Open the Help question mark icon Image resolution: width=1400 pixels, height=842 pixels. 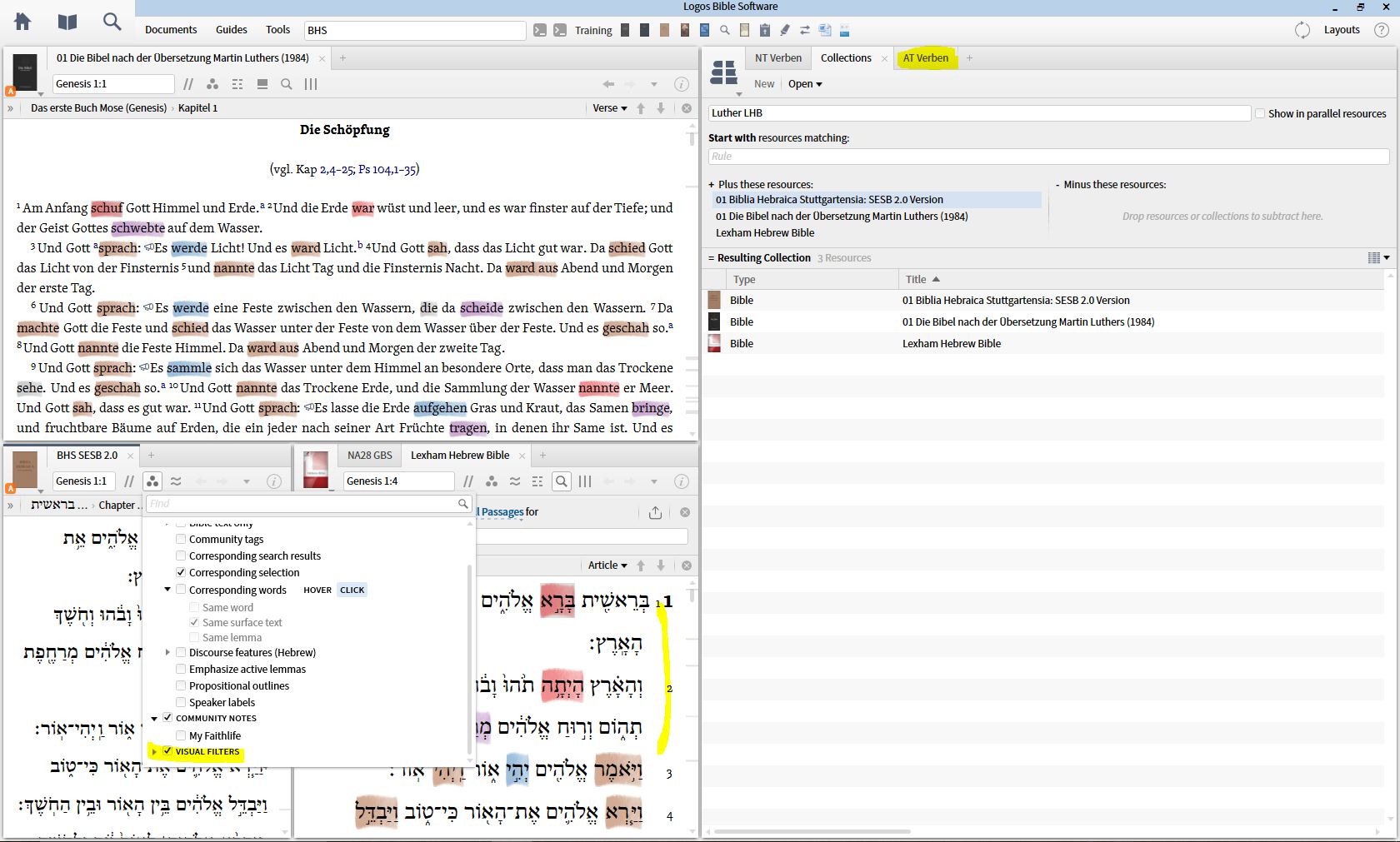coord(1382,30)
